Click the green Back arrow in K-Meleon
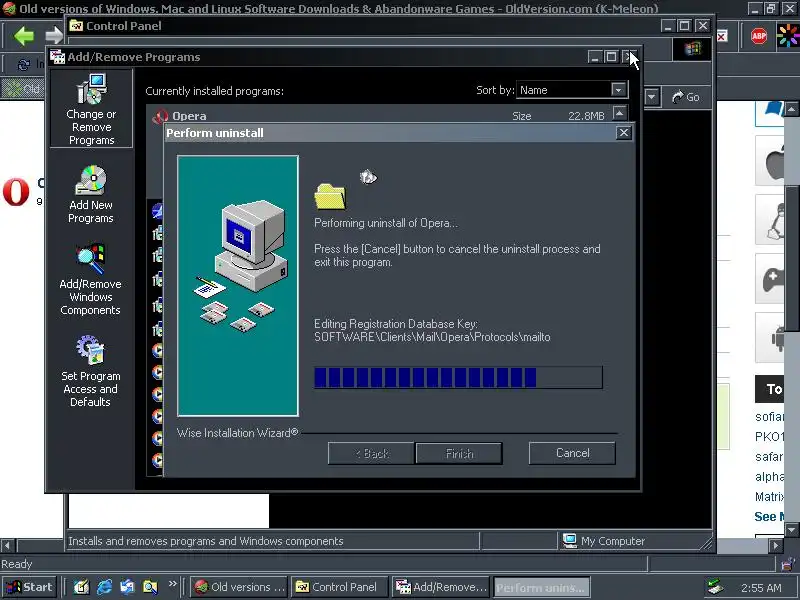The width and height of the screenshot is (800, 600). (x=24, y=36)
